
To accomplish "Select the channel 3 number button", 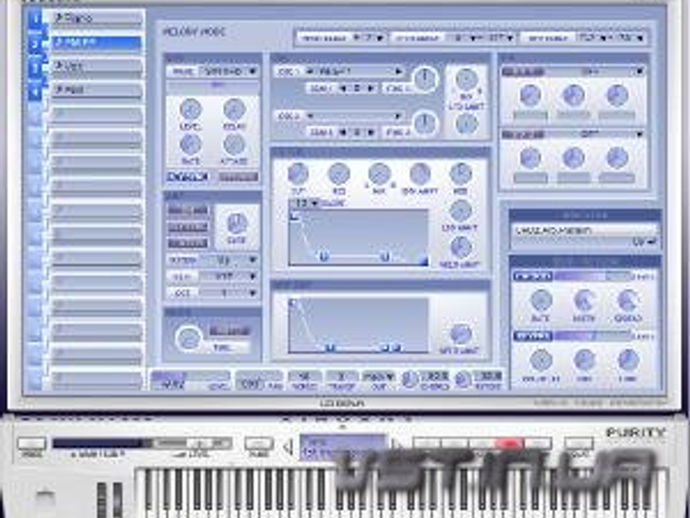I will point(36,68).
